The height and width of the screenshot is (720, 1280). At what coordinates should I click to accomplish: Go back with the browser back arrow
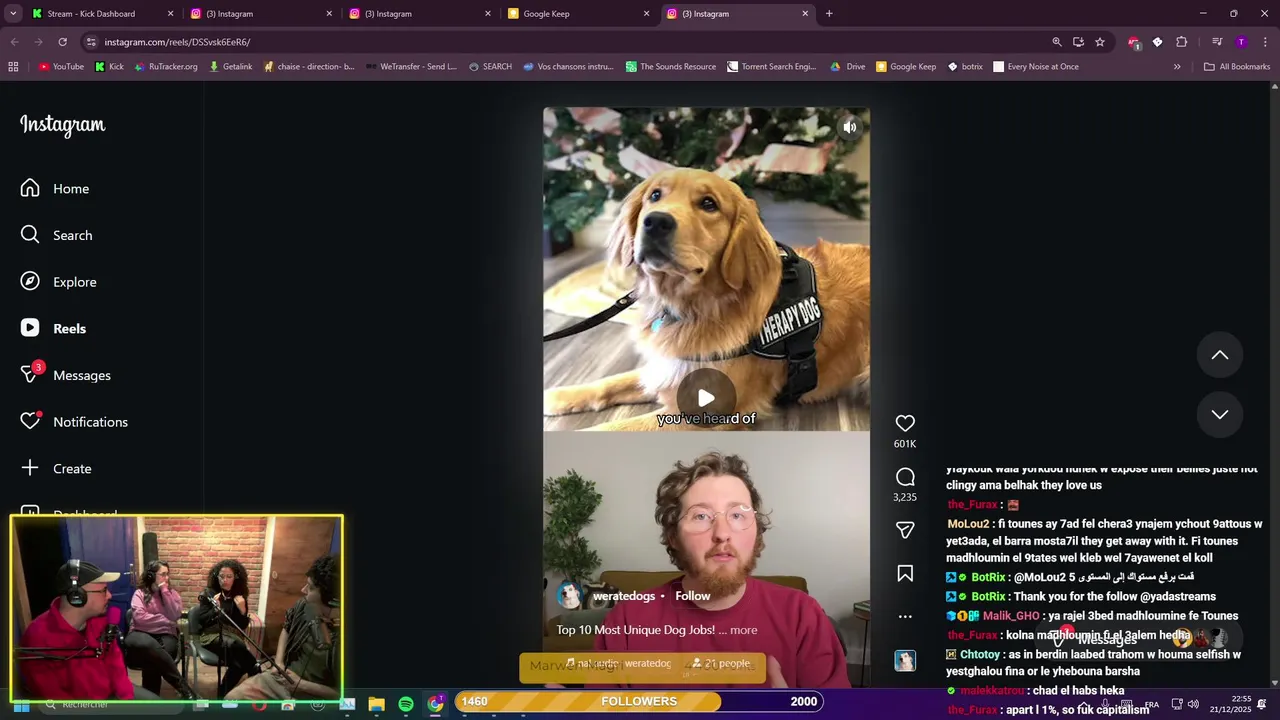pos(14,42)
